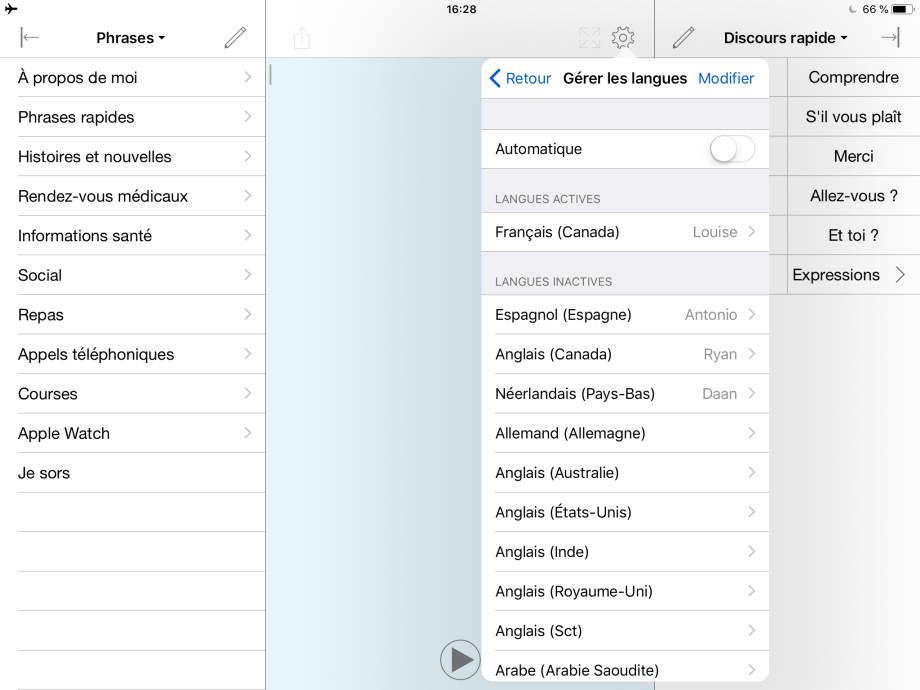Open Anglais (Canada) language row
Image resolution: width=920 pixels, height=690 pixels.
coord(625,354)
